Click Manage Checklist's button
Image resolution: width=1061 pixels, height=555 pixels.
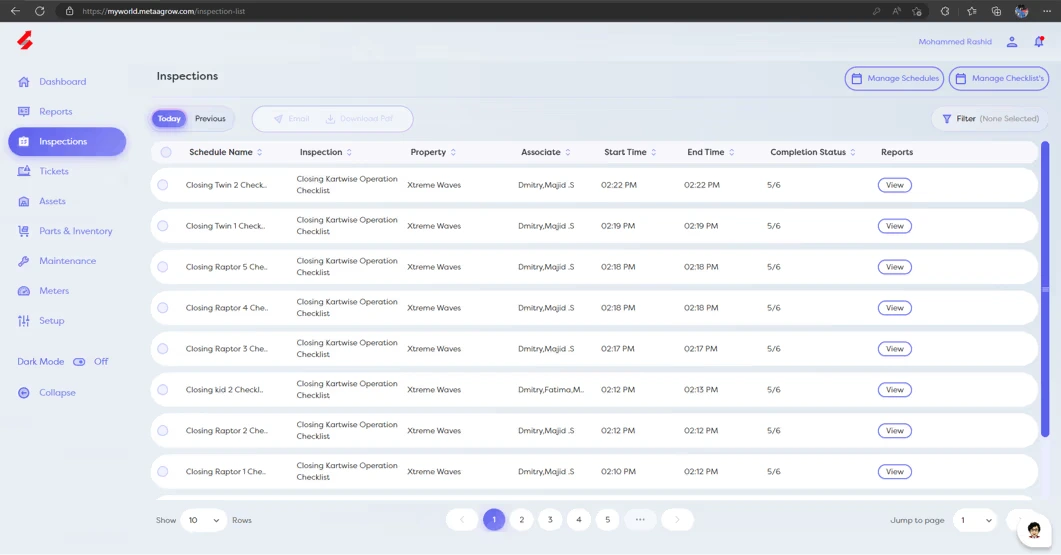pos(999,79)
